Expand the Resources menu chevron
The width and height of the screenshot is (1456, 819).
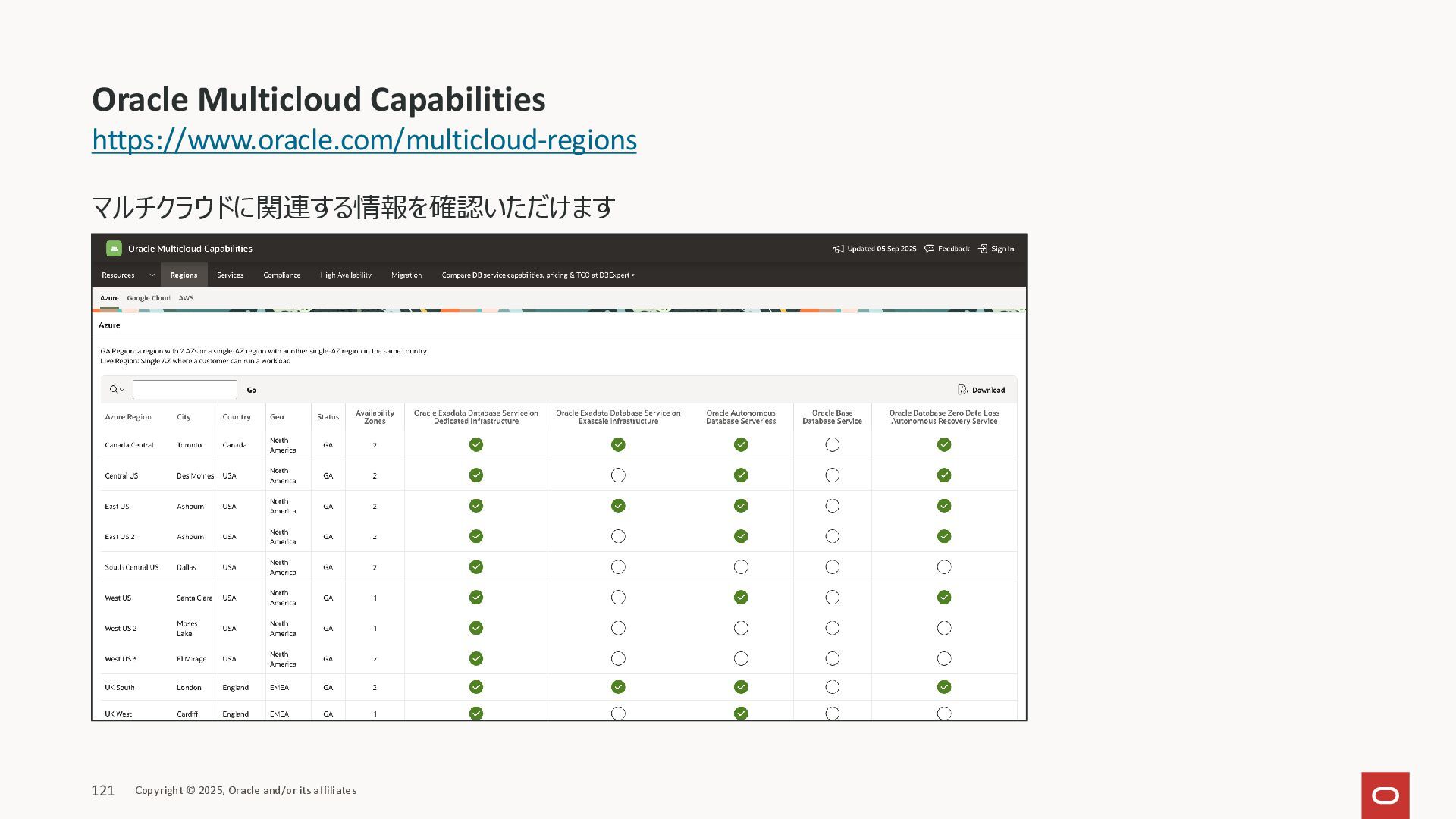152,275
